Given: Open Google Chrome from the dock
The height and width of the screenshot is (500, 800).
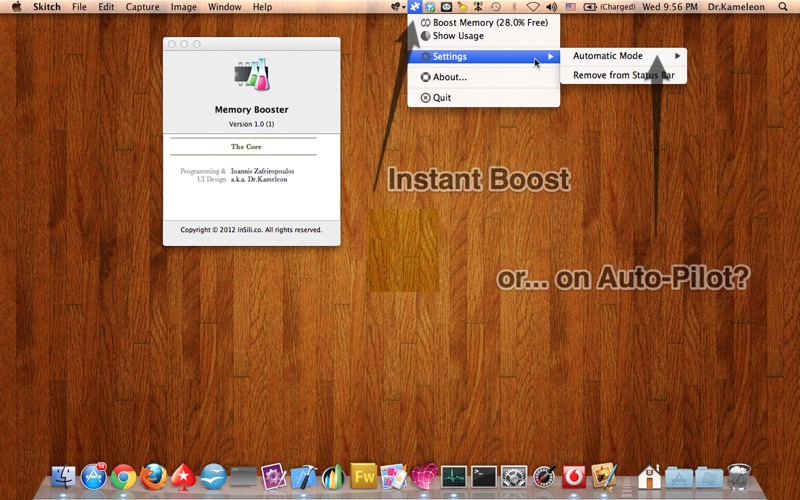Looking at the screenshot, I should click(124, 478).
